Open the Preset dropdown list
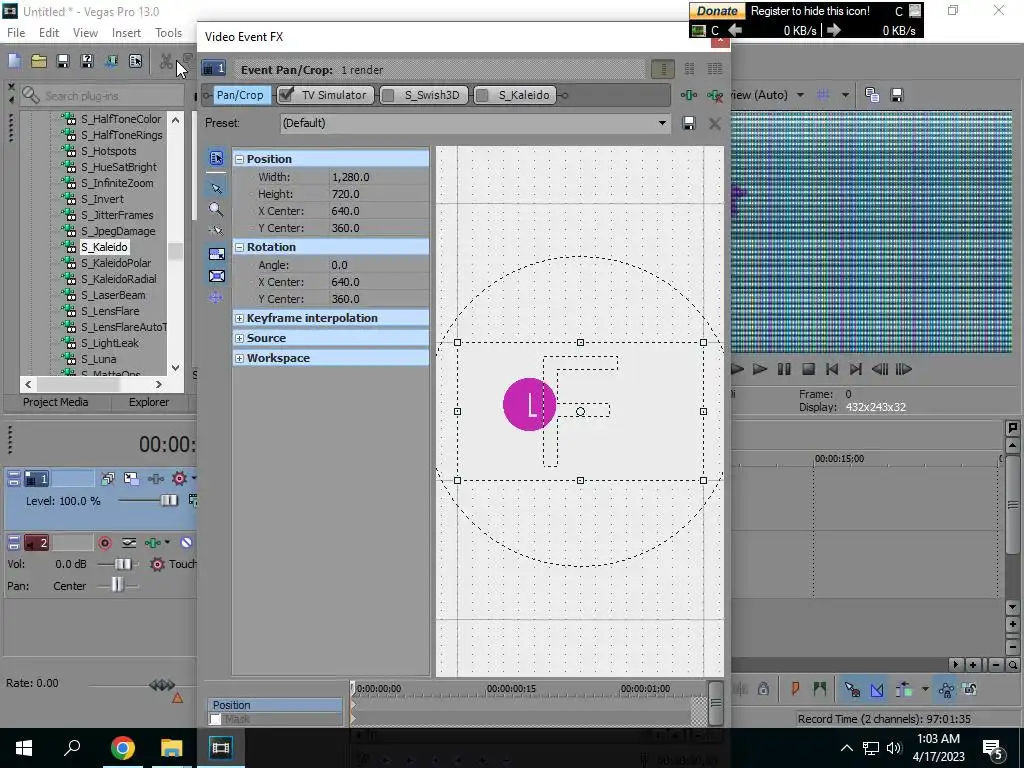Viewport: 1024px width, 768px height. click(662, 123)
